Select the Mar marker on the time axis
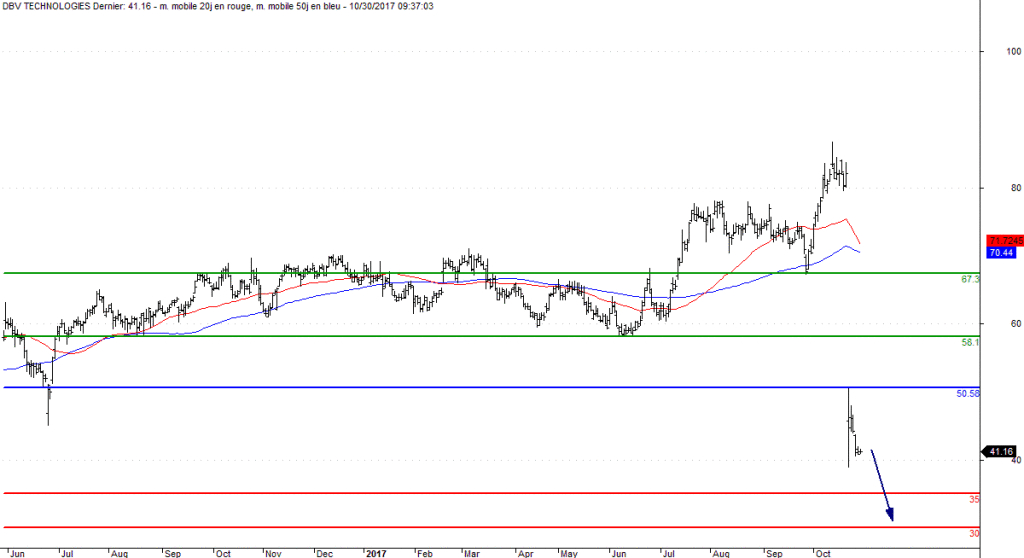1024x558 pixels. point(471,552)
